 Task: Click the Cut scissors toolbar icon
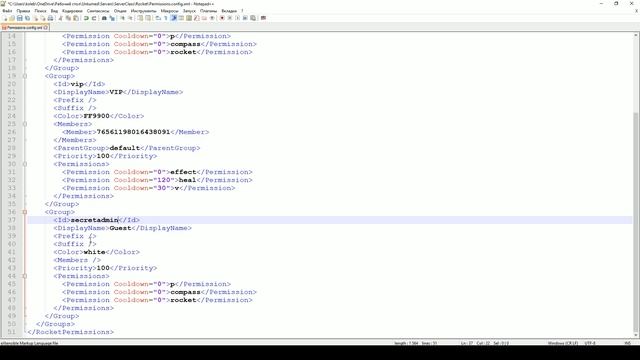click(61, 18)
